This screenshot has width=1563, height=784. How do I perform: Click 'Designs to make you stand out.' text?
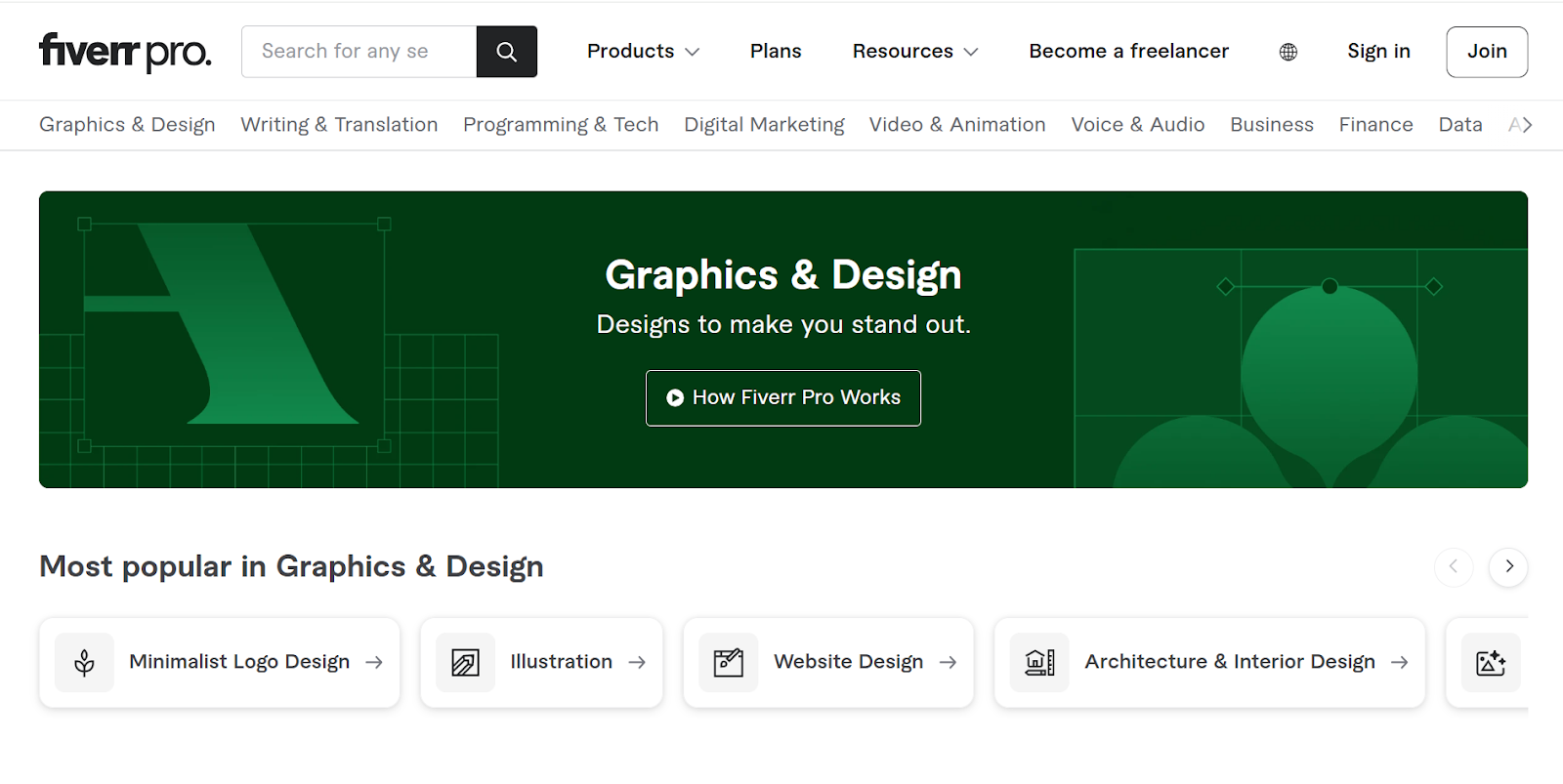(783, 324)
